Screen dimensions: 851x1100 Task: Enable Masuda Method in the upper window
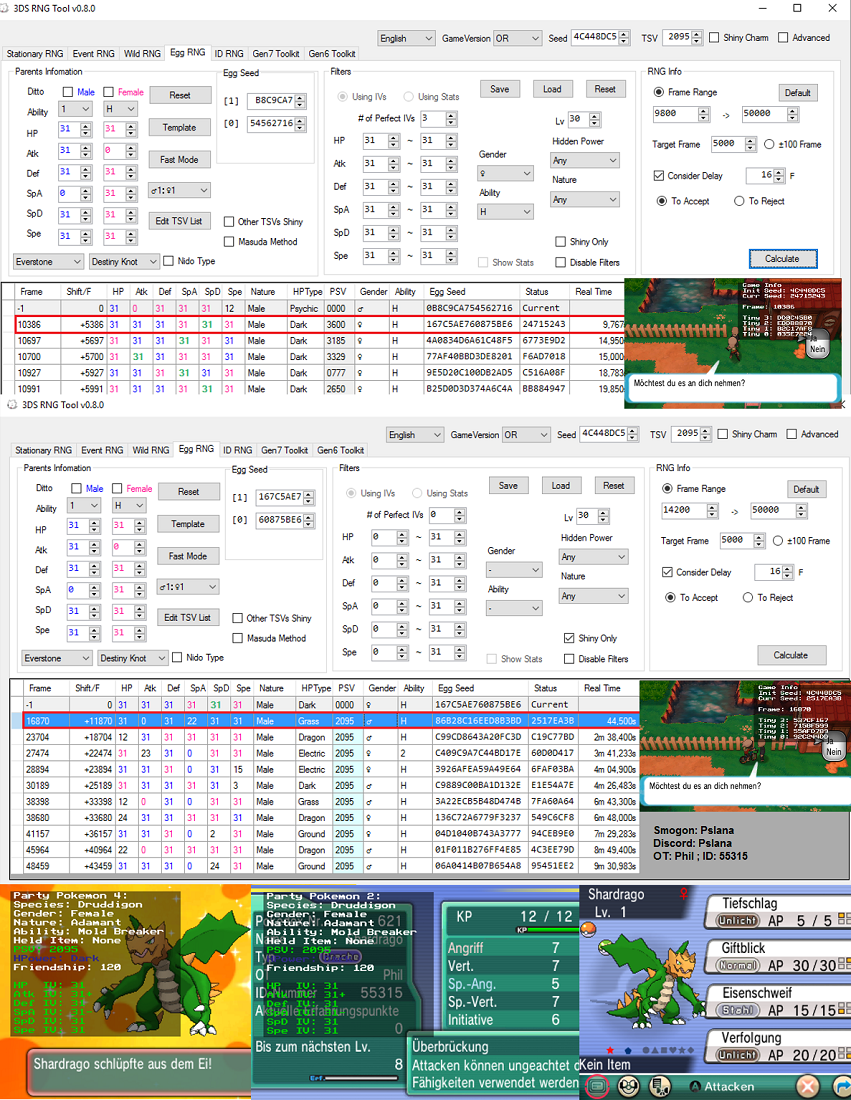pos(229,242)
